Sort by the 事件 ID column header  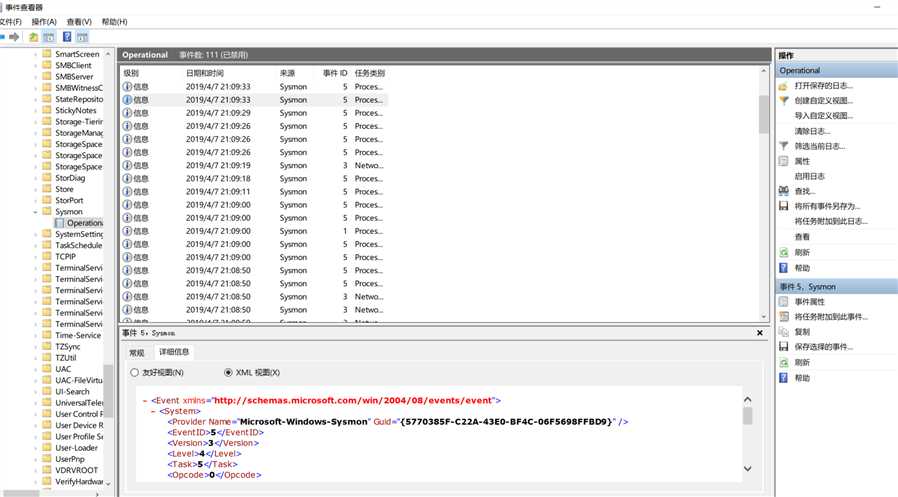click(335, 73)
